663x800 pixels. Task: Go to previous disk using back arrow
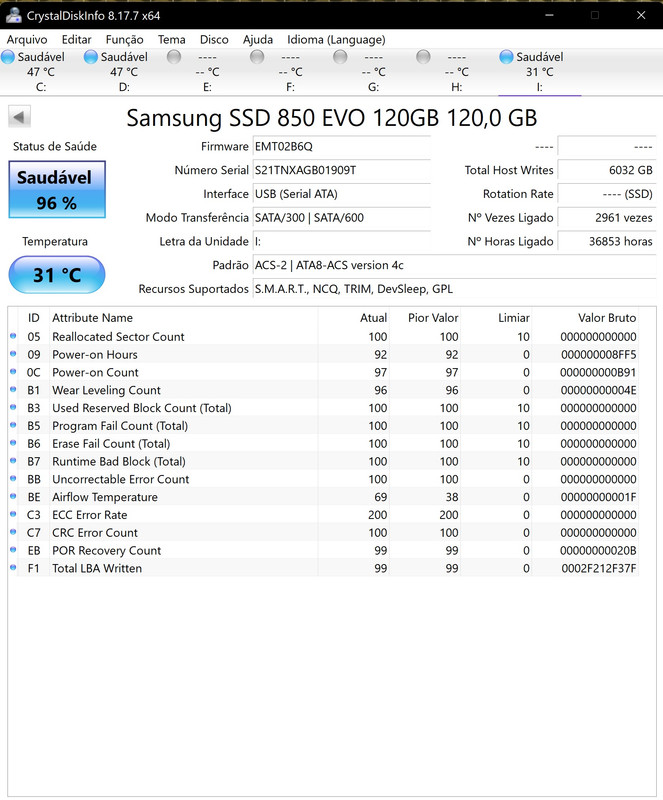point(19,117)
